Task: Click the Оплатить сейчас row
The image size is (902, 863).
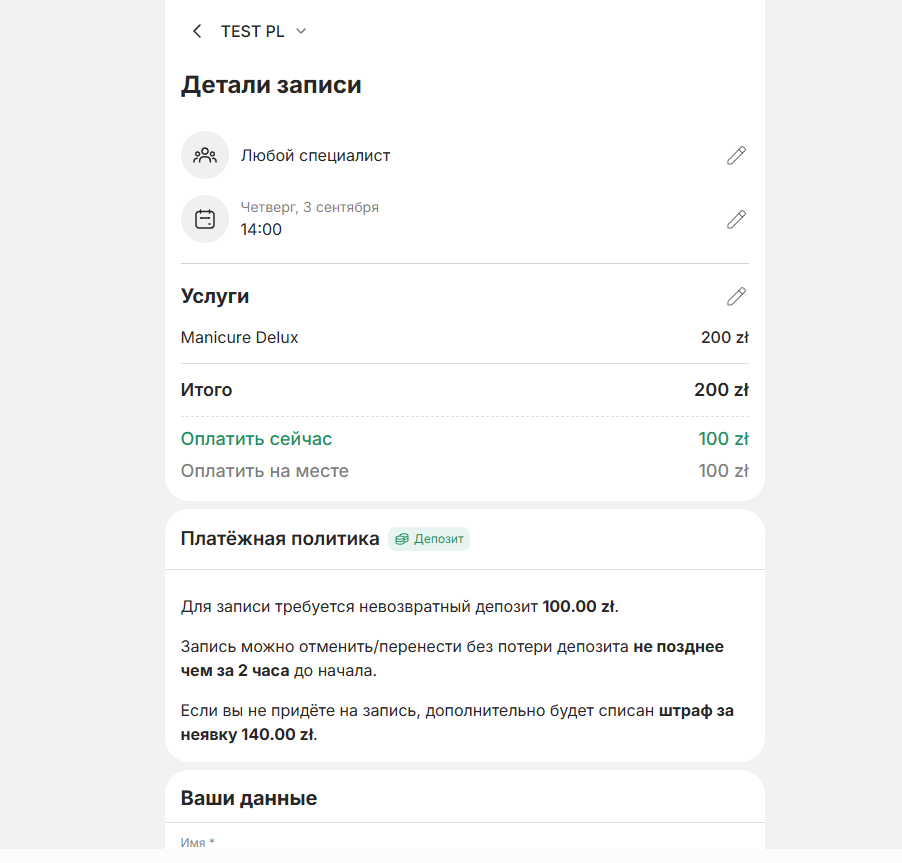Action: point(465,439)
